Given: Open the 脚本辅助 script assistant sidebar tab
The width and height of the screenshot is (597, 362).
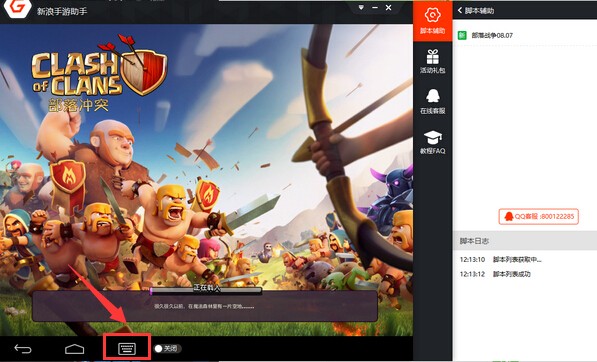Looking at the screenshot, I should coord(433,21).
